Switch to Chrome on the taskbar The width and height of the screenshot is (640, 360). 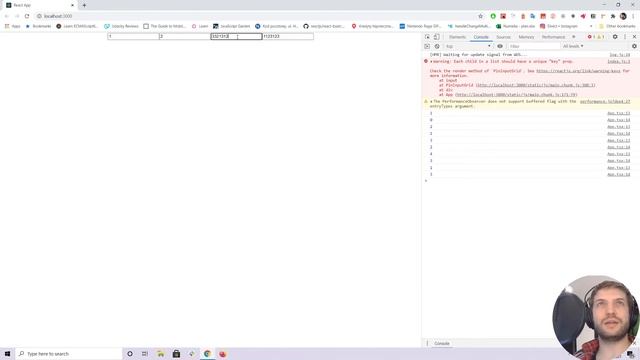(207, 354)
